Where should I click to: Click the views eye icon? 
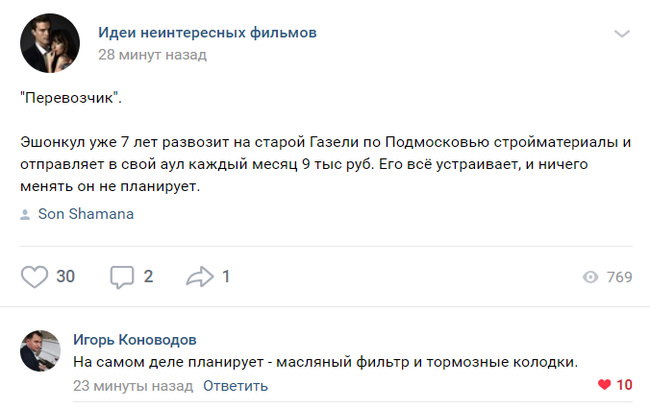pyautogui.click(x=590, y=277)
